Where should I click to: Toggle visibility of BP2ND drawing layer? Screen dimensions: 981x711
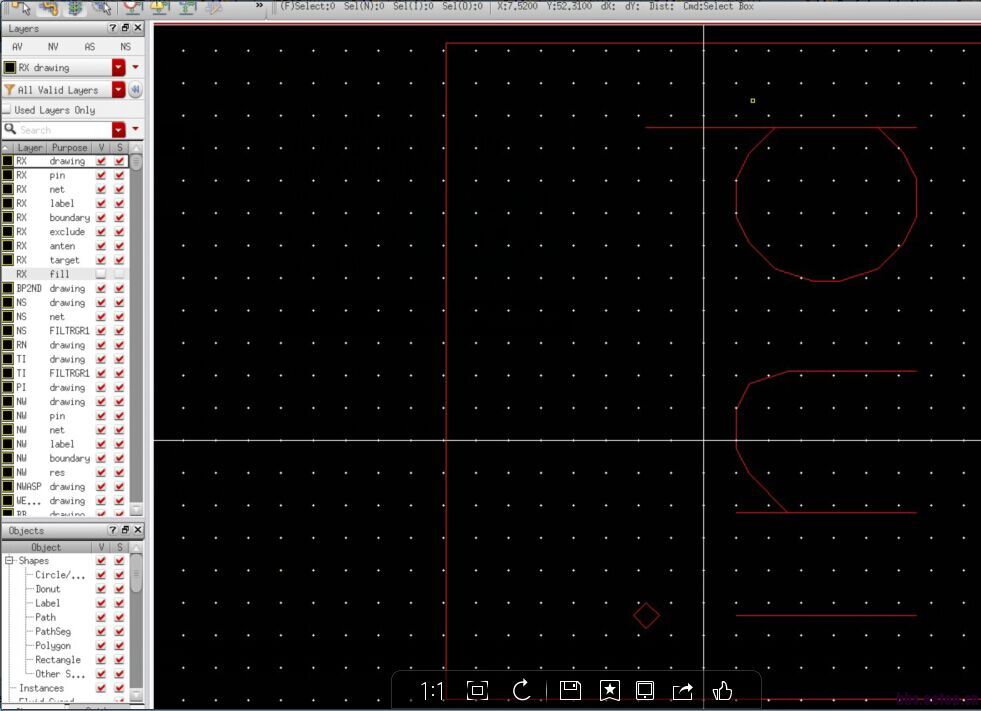[101, 289]
